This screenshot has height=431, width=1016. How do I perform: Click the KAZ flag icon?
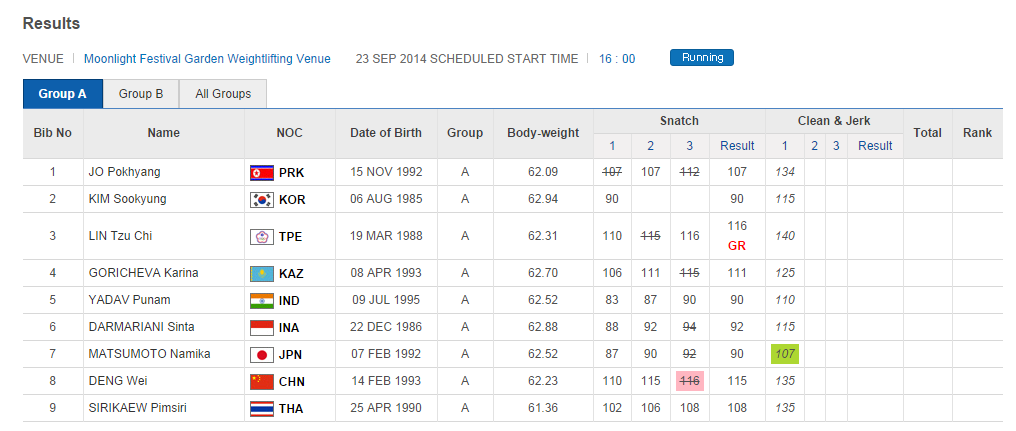click(x=261, y=274)
